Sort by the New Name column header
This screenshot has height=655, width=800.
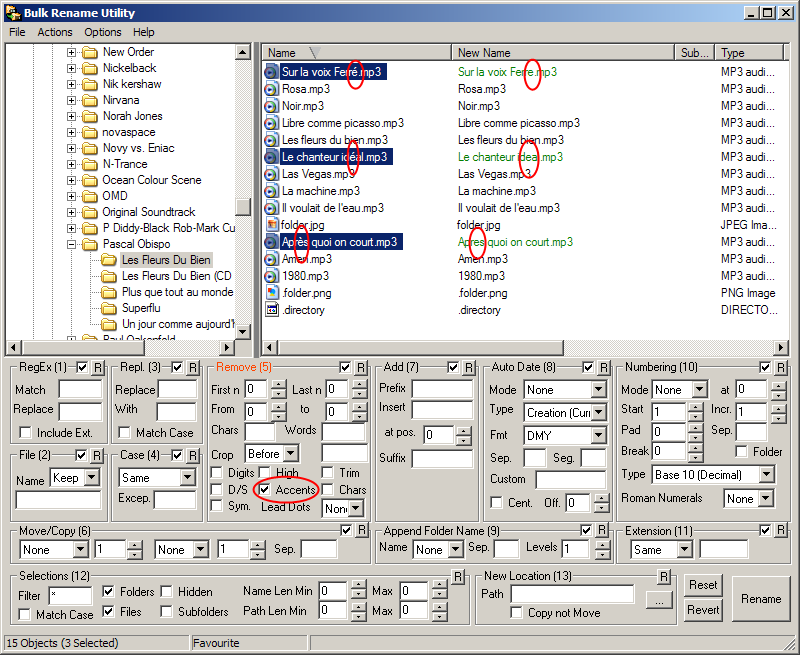[563, 53]
